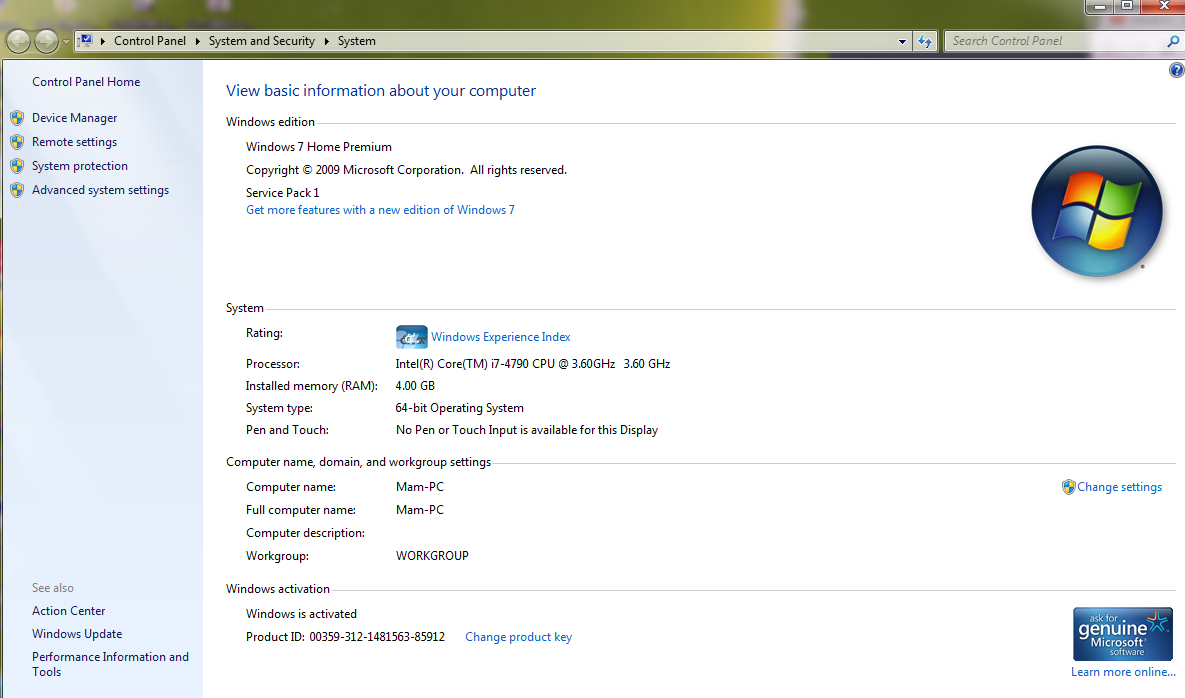Viewport: 1185px width, 698px height.
Task: Click the Windows is activated text
Action: [302, 614]
